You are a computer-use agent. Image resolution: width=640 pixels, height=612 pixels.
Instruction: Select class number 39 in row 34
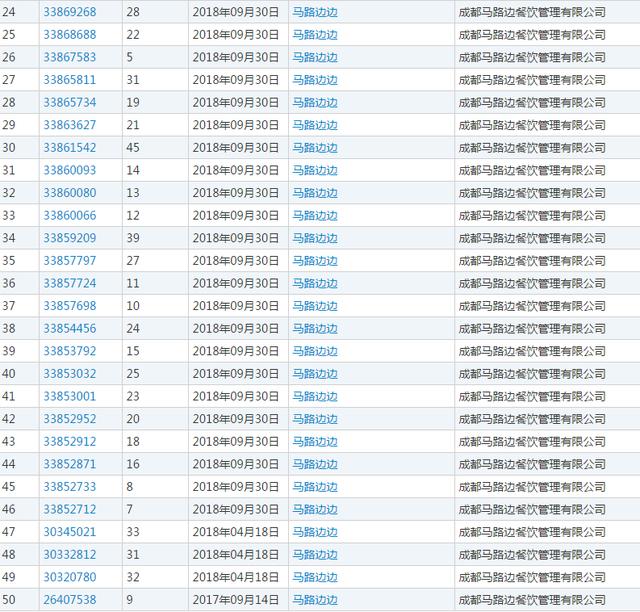133,238
